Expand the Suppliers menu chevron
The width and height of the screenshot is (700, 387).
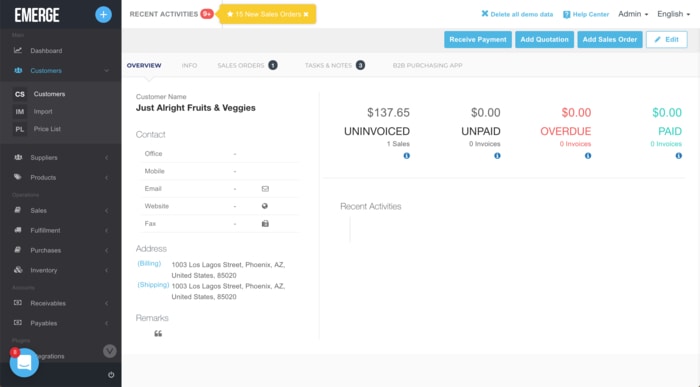click(107, 158)
